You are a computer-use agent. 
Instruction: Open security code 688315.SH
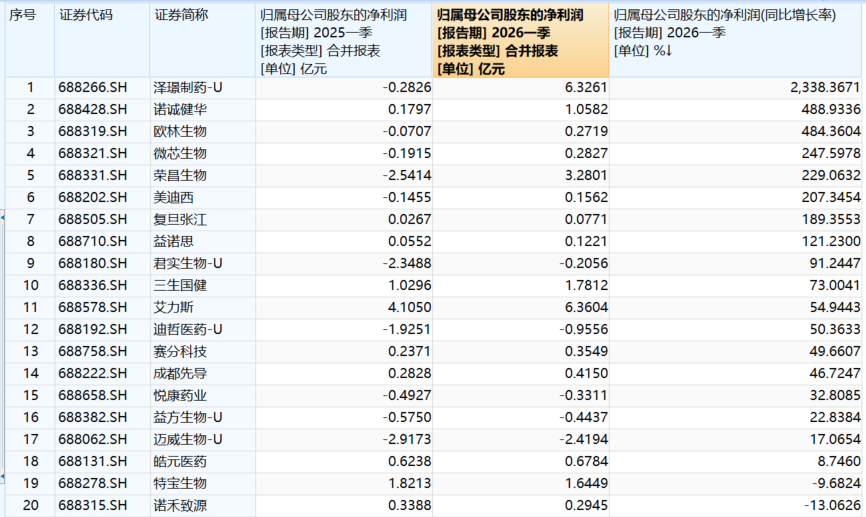pyautogui.click(x=93, y=505)
